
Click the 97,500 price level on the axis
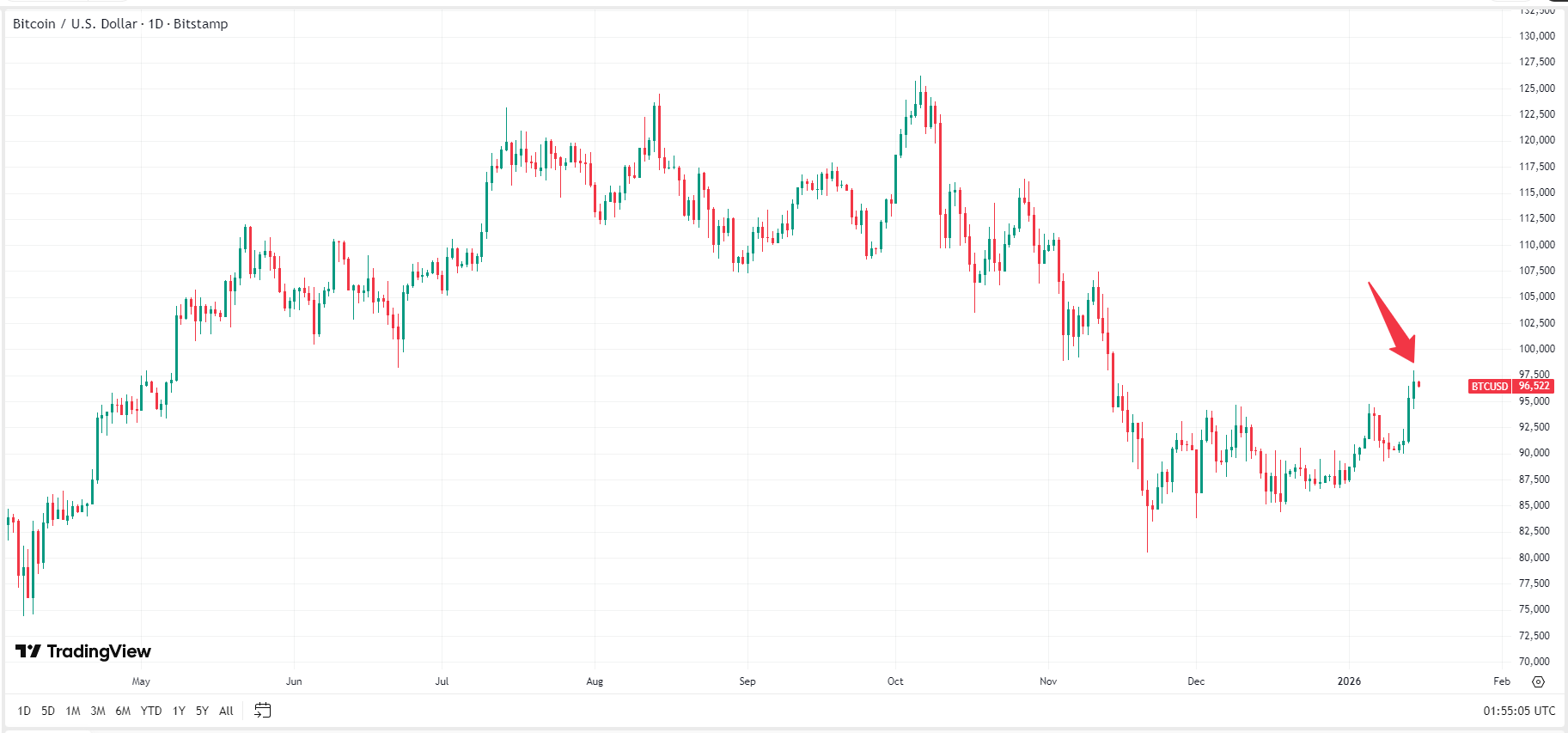1535,374
